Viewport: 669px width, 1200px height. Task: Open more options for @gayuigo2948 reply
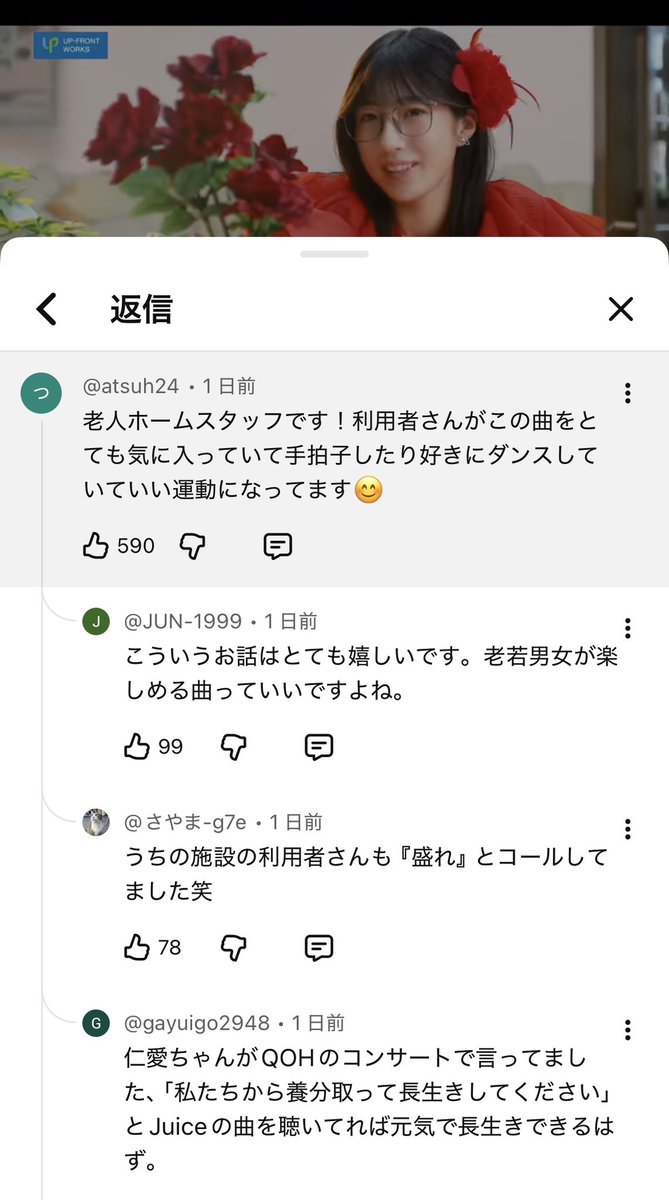pyautogui.click(x=627, y=1030)
